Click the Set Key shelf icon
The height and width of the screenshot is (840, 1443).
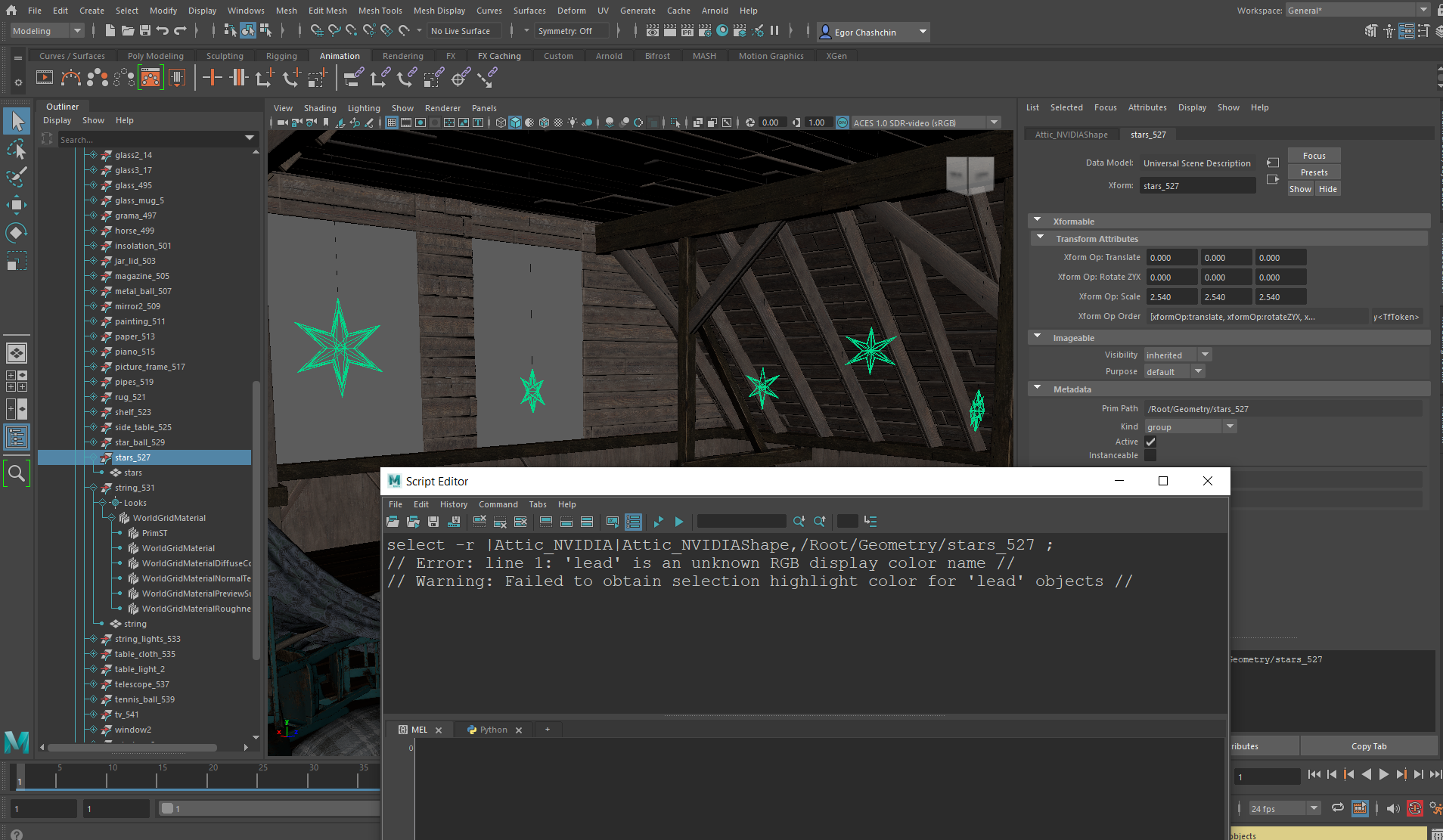click(212, 77)
